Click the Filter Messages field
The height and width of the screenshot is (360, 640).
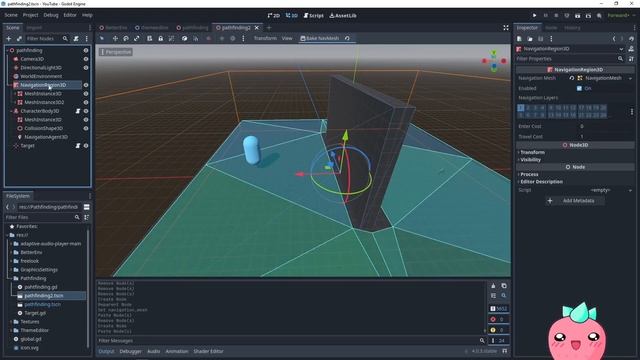(291, 340)
